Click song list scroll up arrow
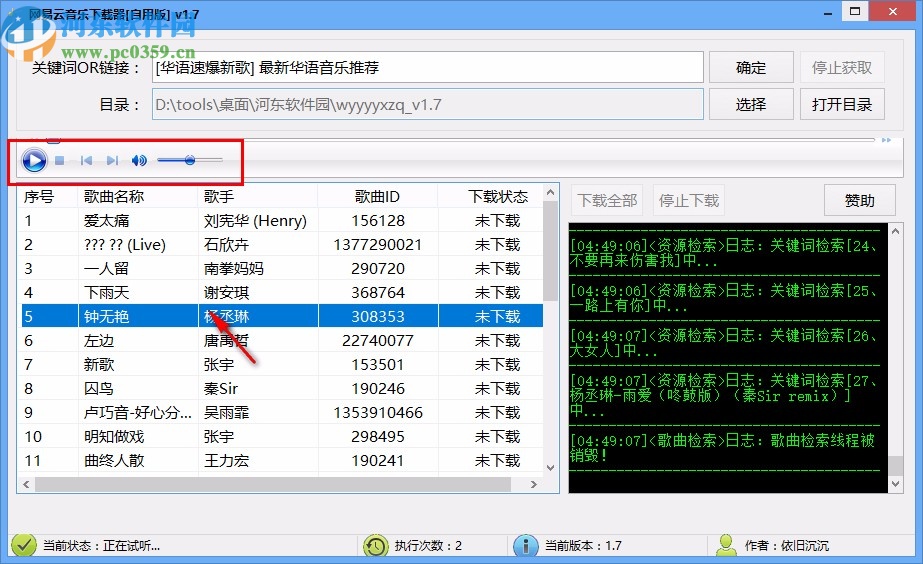 click(550, 193)
